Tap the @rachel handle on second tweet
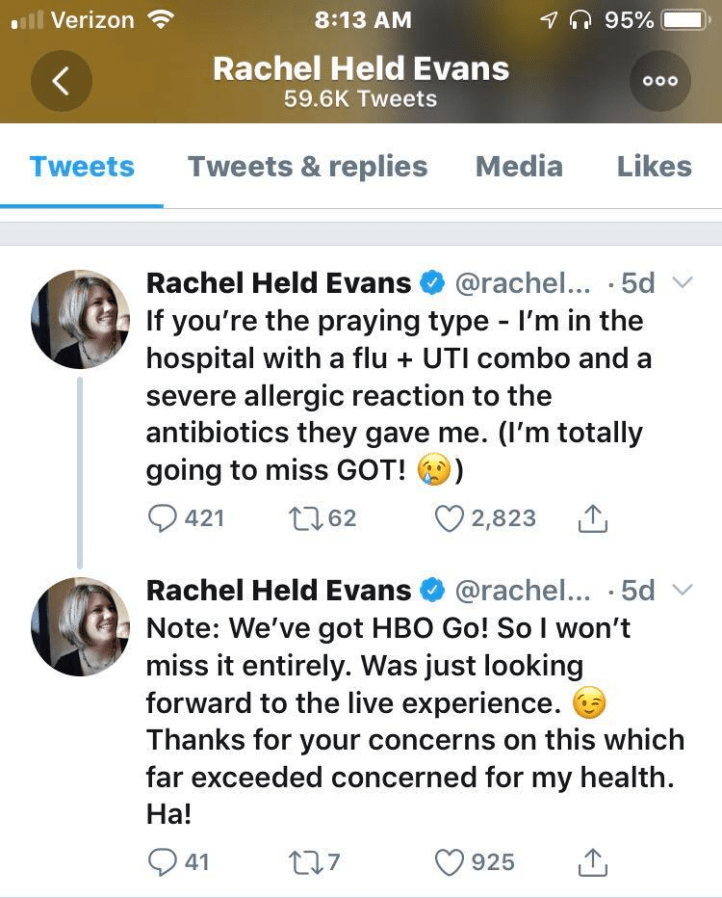The image size is (722, 898). [x=523, y=590]
